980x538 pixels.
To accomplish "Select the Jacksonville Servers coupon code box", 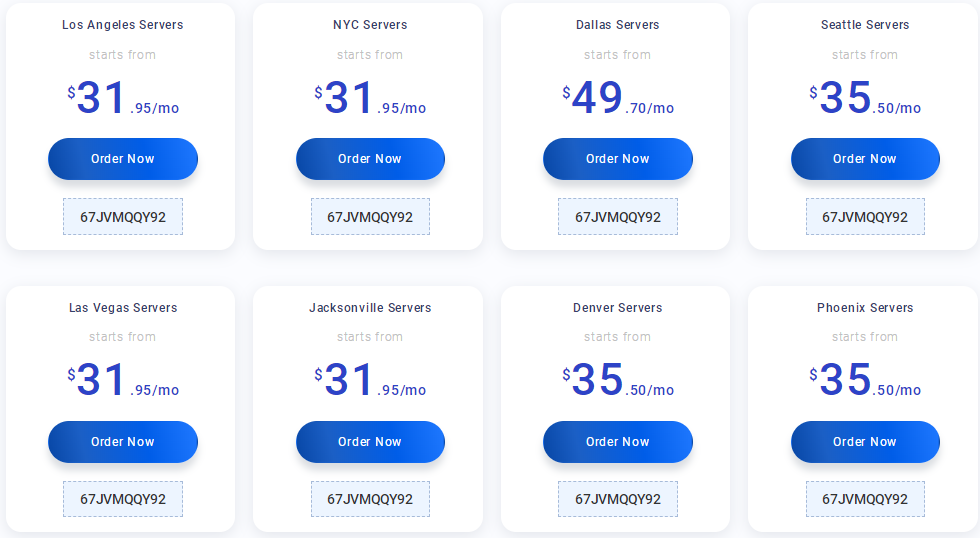I will (370, 499).
